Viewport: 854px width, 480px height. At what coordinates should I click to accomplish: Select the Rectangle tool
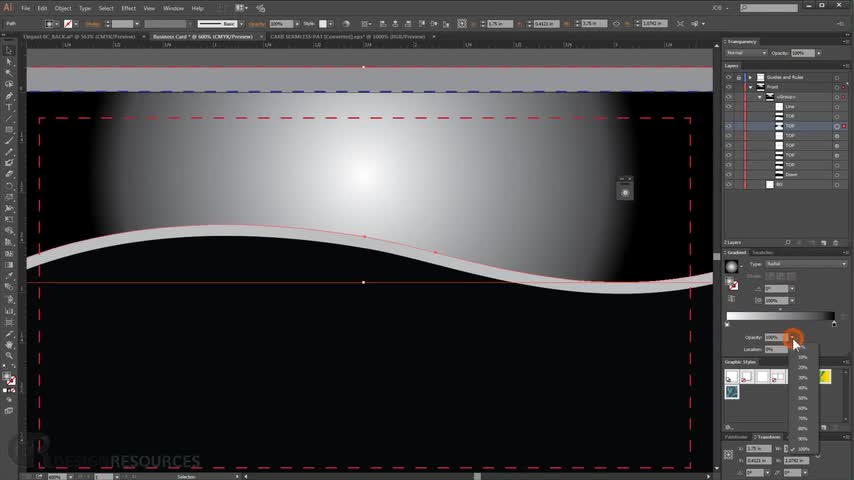click(x=9, y=130)
